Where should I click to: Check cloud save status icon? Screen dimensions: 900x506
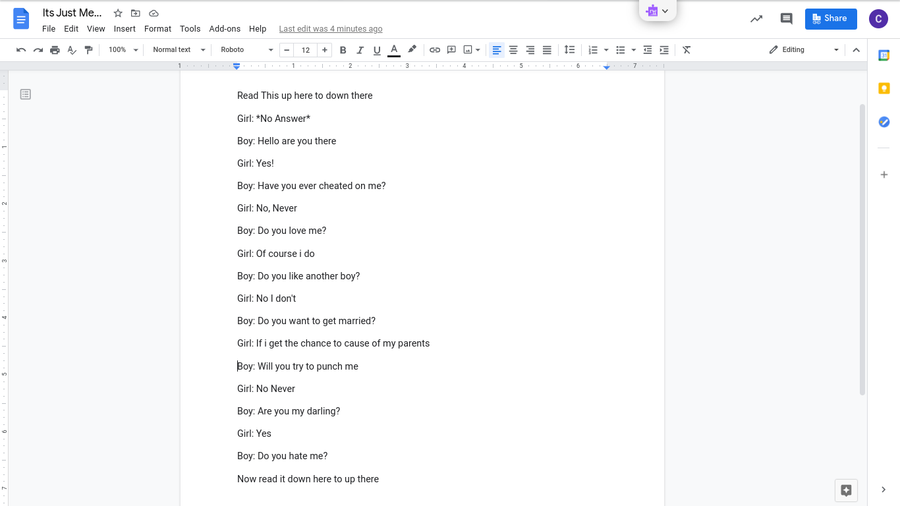click(x=154, y=13)
